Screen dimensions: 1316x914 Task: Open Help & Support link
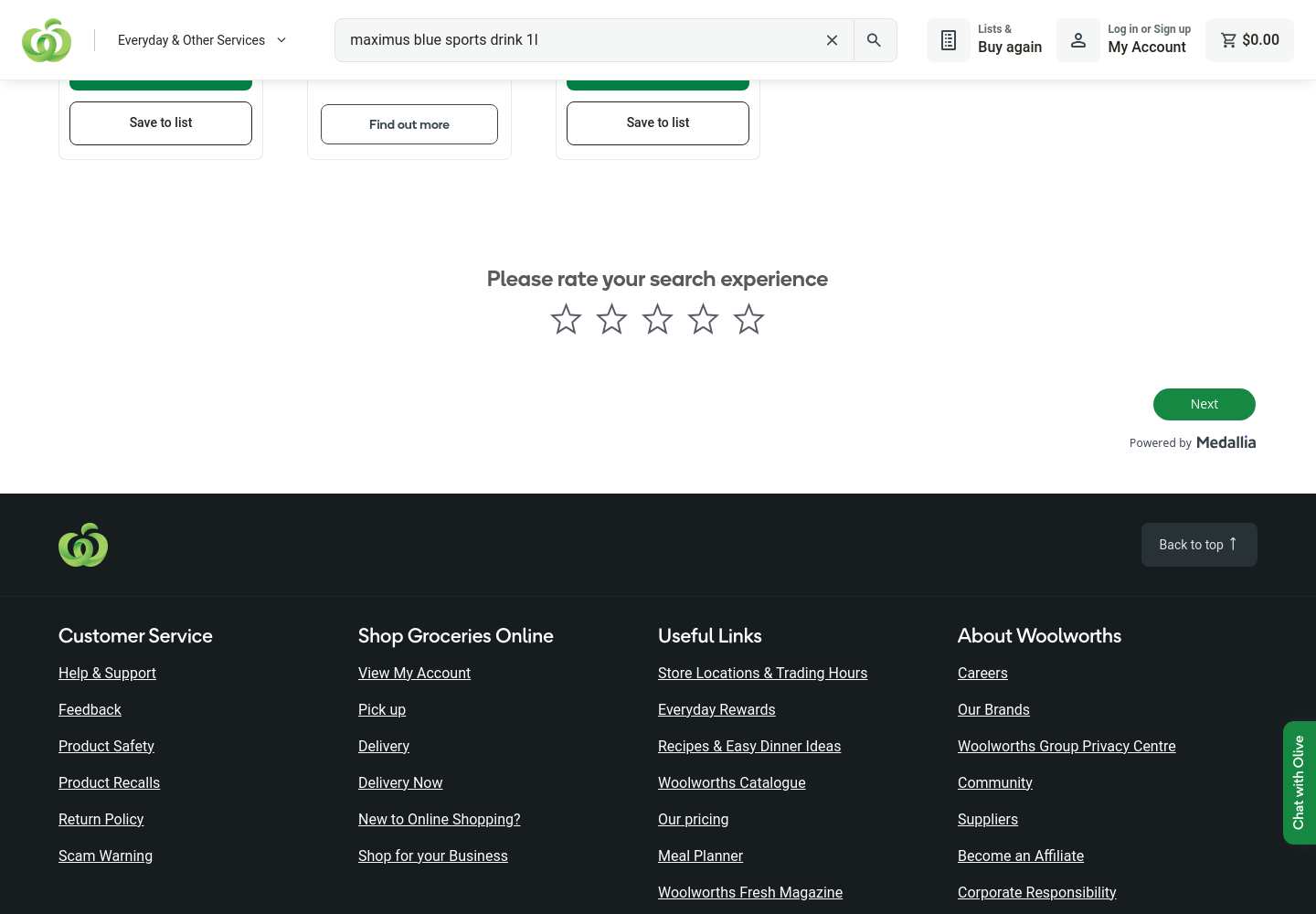(107, 673)
